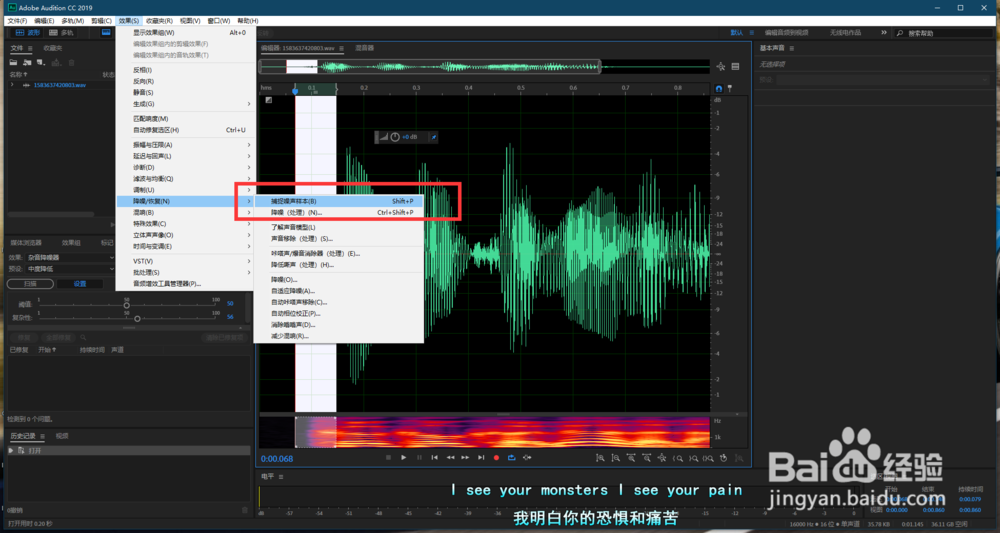Select 自适应降噪(A)... from the submenu
This screenshot has height=533, width=1000.
point(339,291)
